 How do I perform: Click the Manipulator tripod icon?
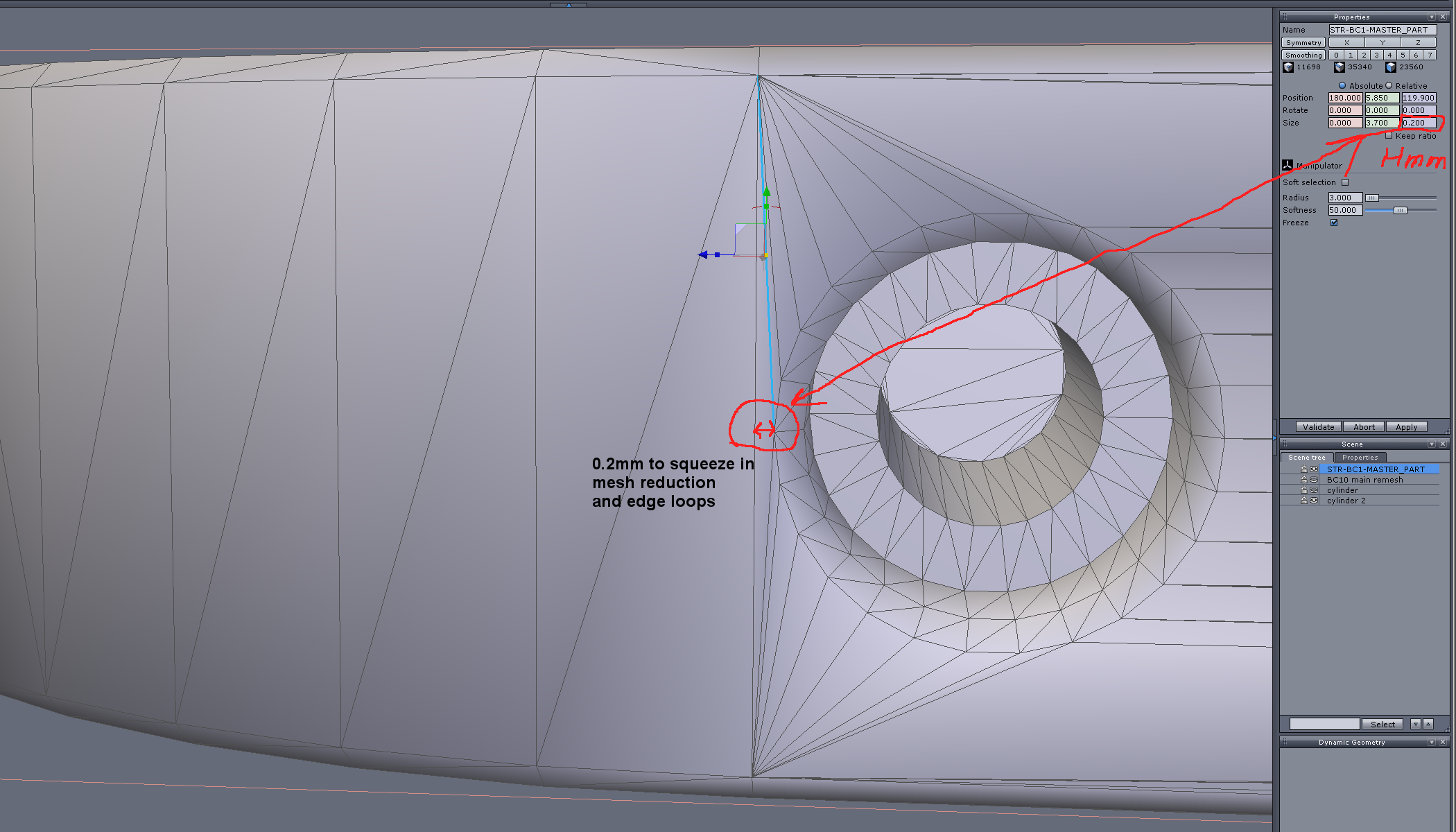coord(1288,165)
